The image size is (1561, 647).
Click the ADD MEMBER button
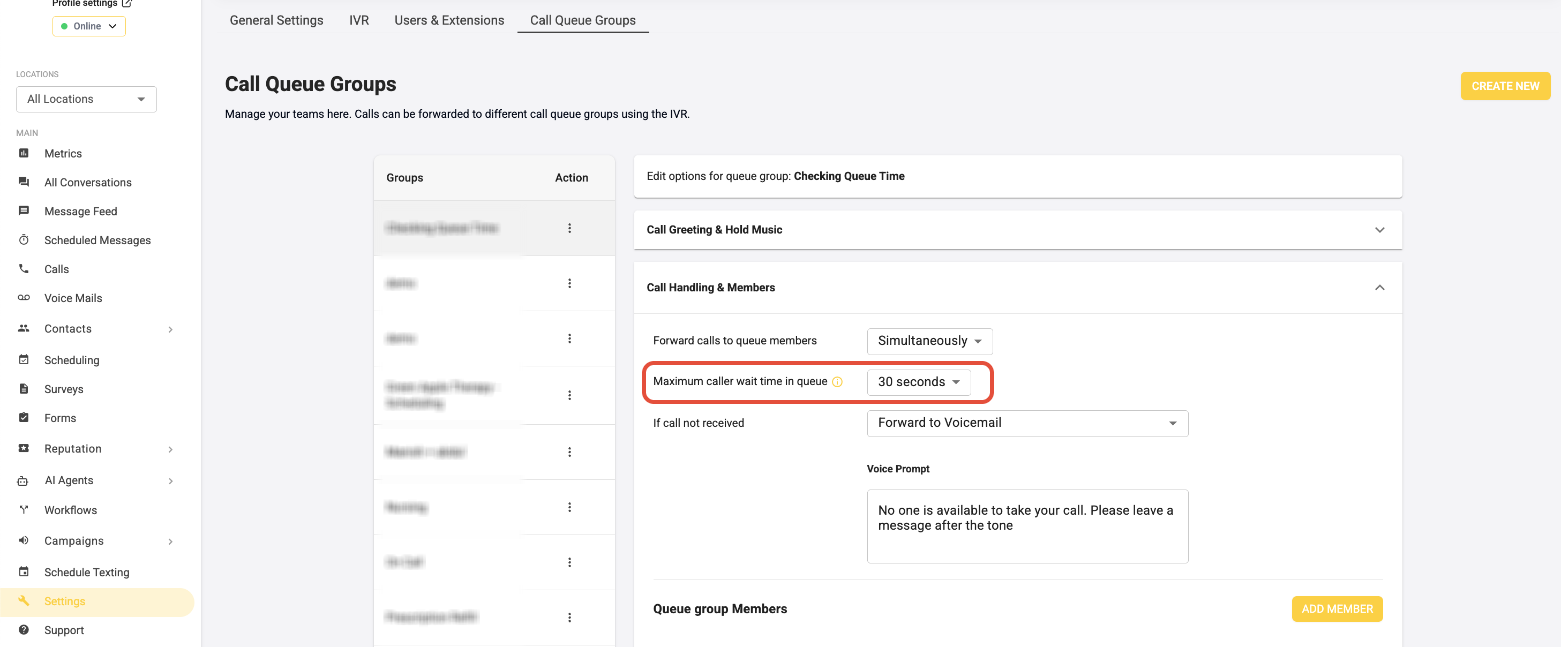click(1336, 609)
